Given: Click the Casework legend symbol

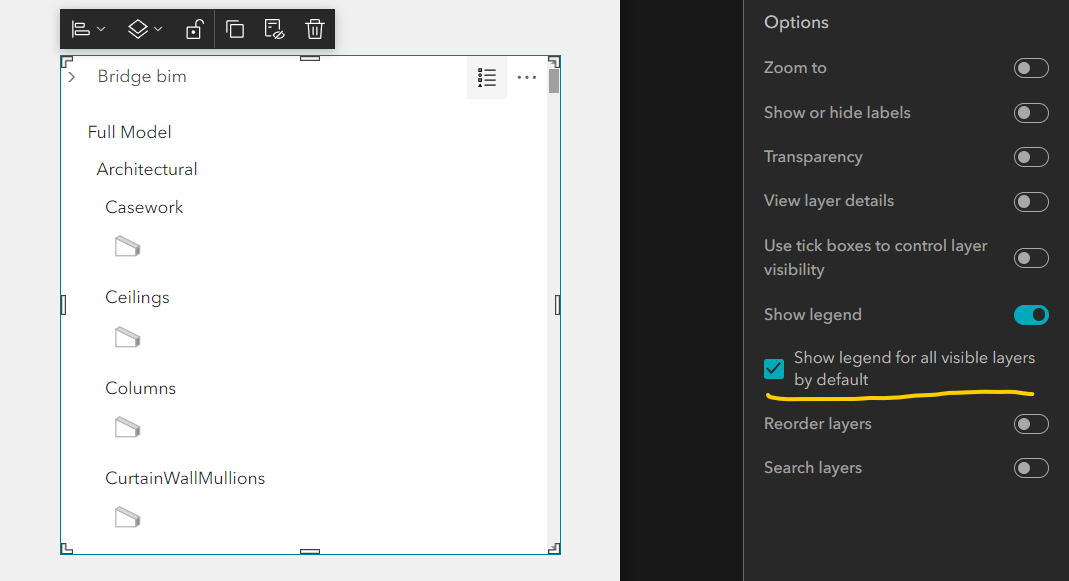Looking at the screenshot, I should (127, 247).
